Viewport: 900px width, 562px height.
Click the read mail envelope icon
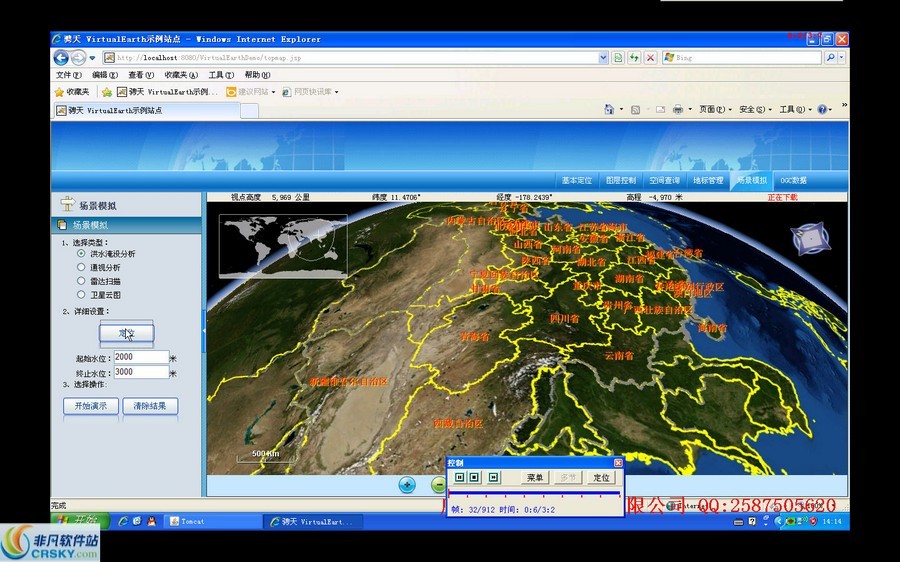coord(660,110)
